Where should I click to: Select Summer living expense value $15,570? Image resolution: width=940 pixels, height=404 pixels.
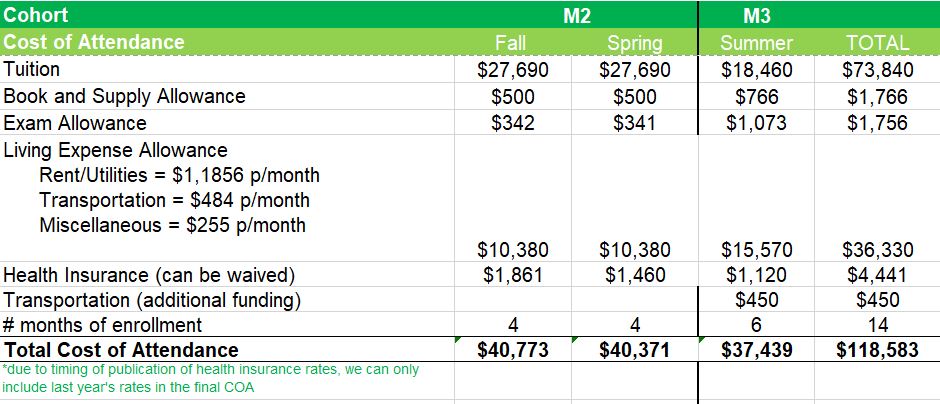(756, 249)
